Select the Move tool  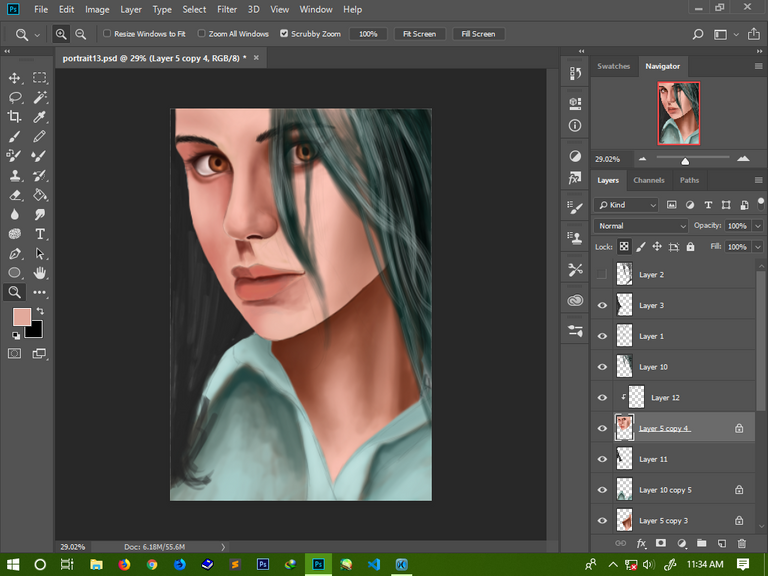(15, 78)
